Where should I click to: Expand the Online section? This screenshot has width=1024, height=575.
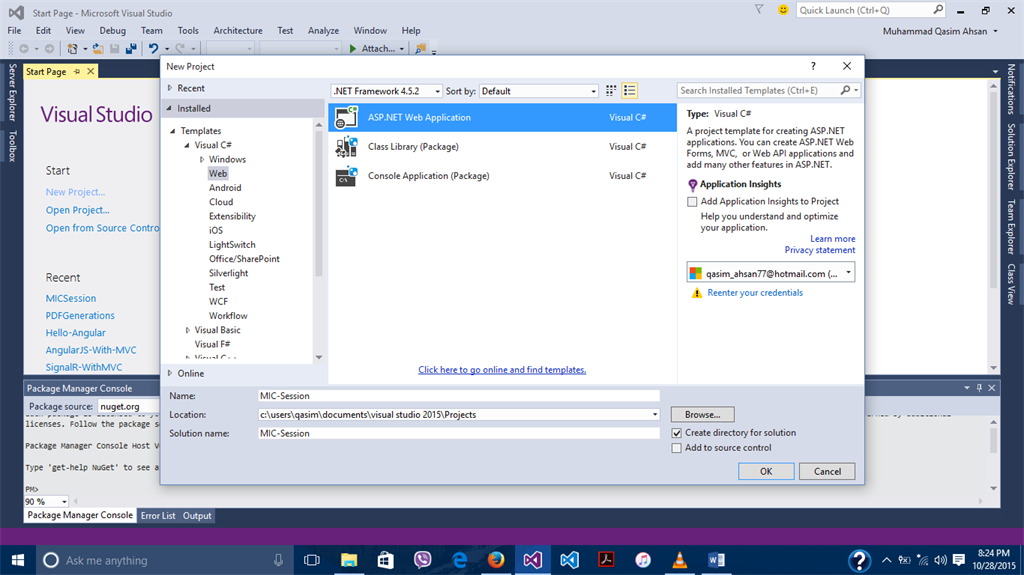[170, 373]
